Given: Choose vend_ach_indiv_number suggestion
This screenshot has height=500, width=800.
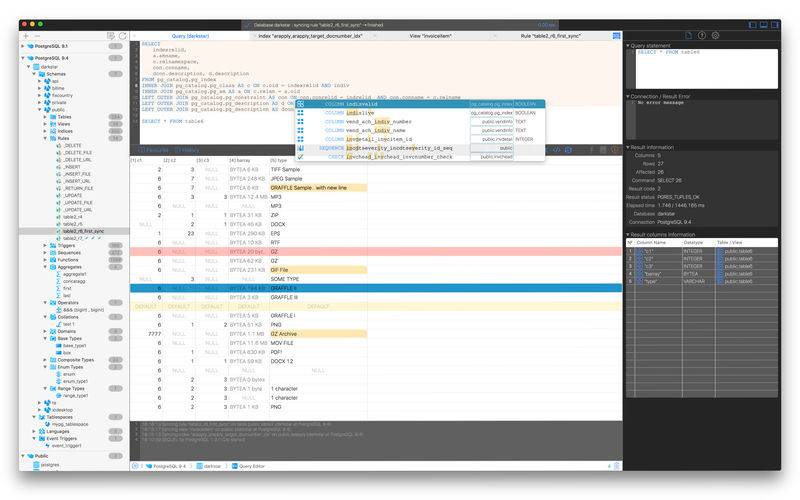Looking at the screenshot, I should pyautogui.click(x=420, y=121).
